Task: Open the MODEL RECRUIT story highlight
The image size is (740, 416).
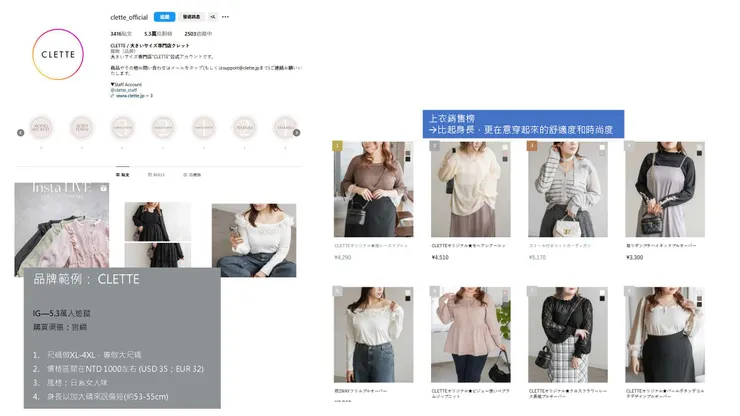Action: 41,127
